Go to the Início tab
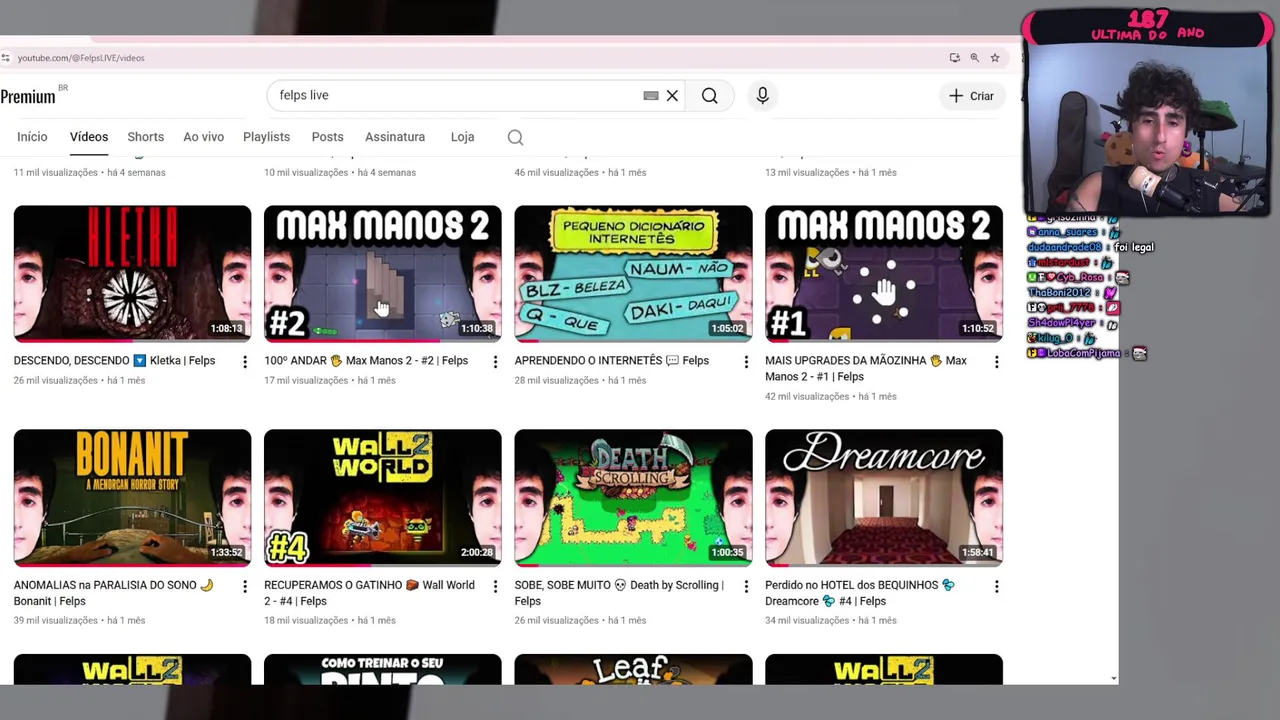Screen dimensions: 1280x720 pyautogui.click(x=32, y=137)
